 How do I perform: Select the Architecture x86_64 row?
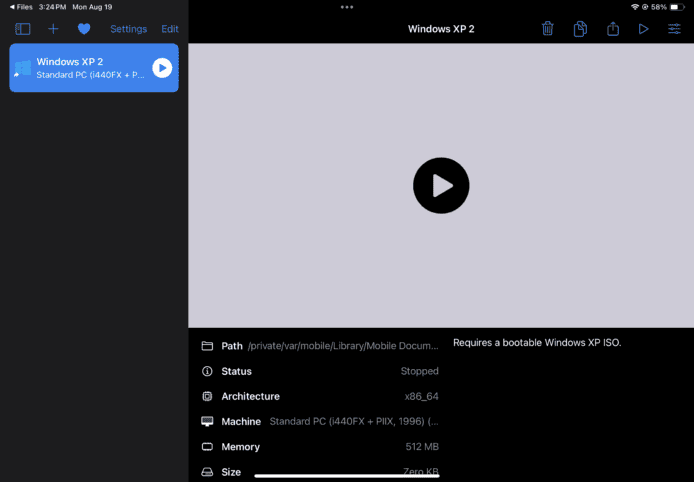point(319,397)
